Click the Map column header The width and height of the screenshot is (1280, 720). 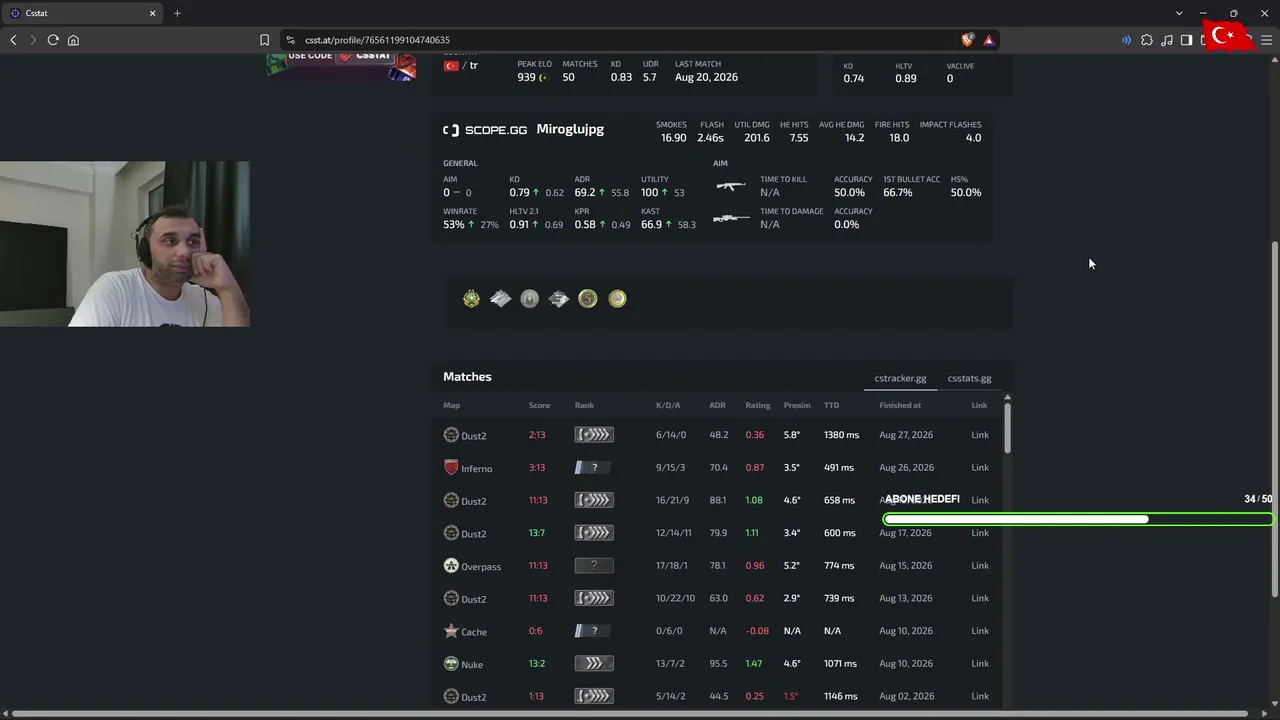pos(452,406)
